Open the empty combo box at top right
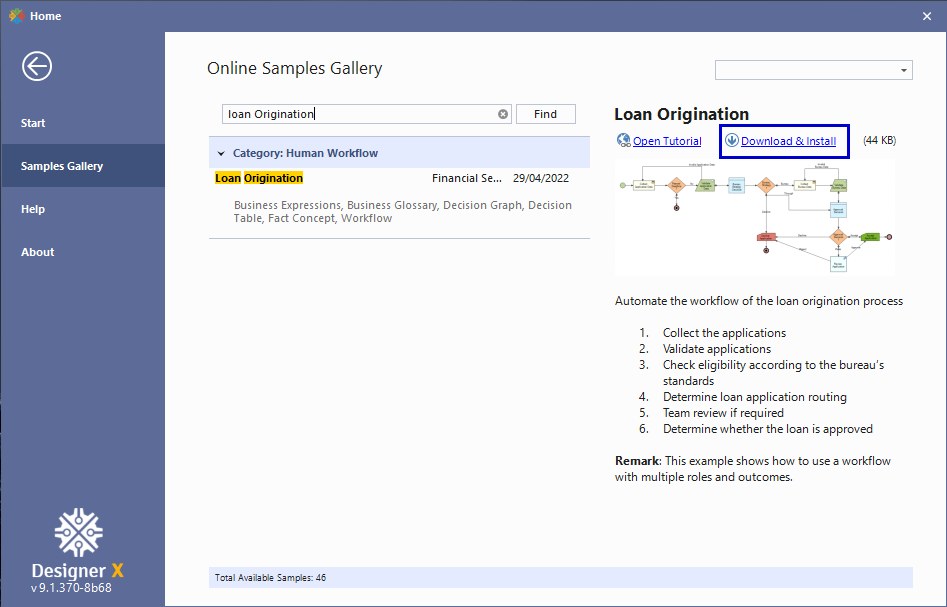Viewport: 947px width, 607px height. click(814, 70)
